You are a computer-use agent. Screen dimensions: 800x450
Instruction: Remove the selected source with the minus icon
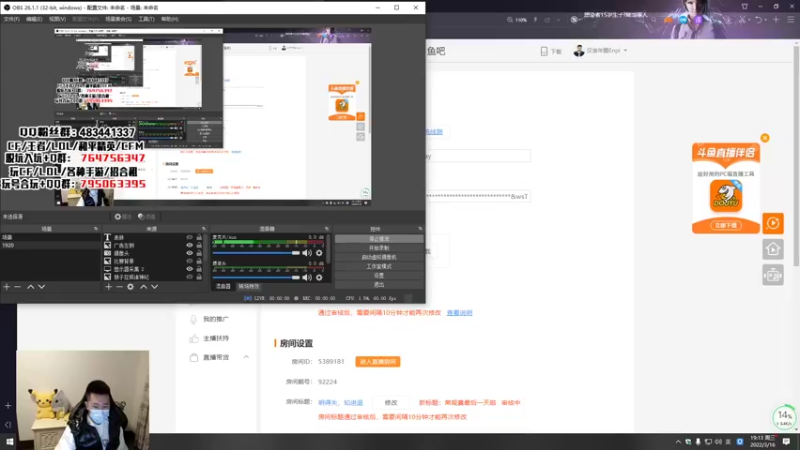click(119, 287)
